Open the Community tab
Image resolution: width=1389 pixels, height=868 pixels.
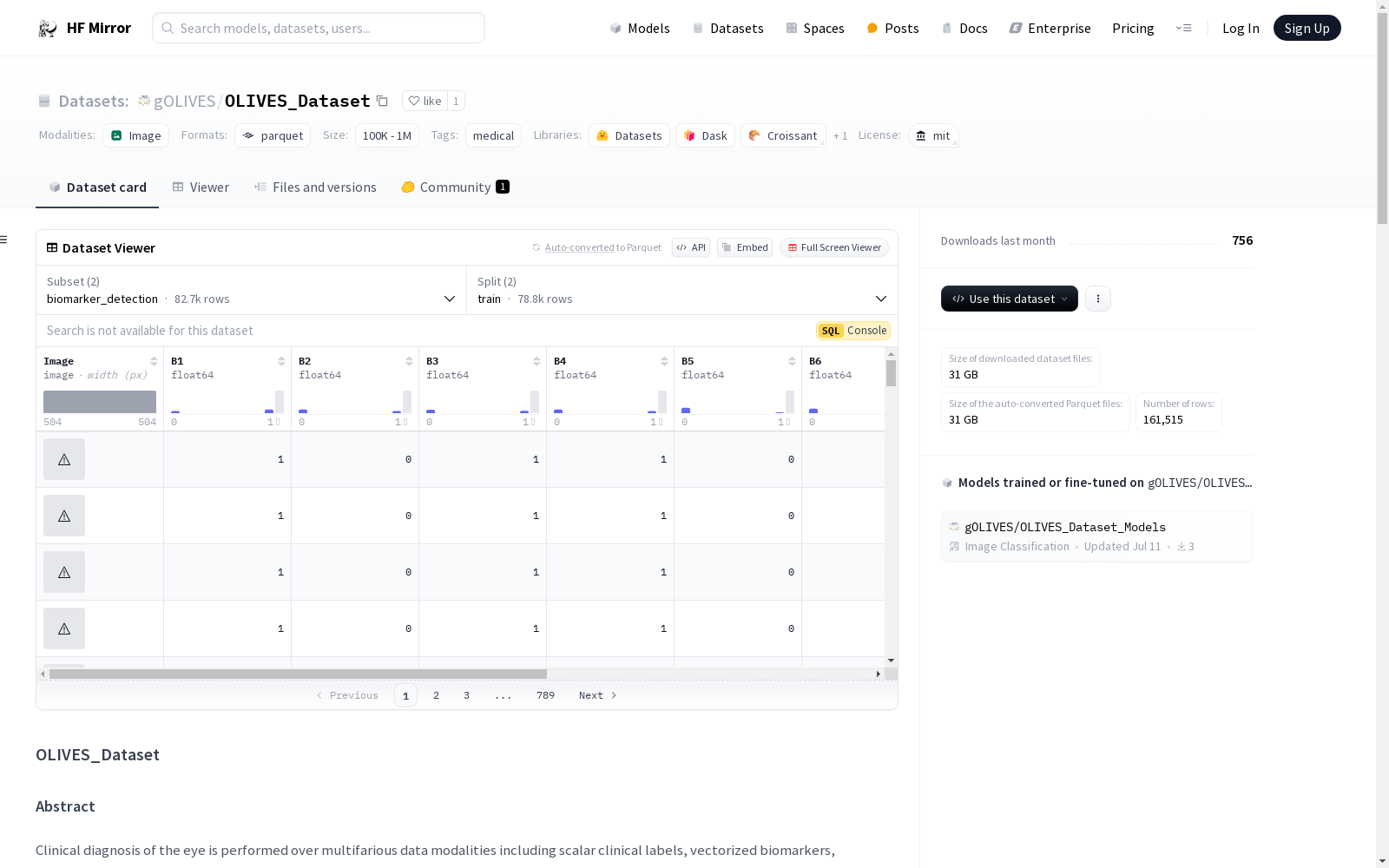pyautogui.click(x=455, y=187)
